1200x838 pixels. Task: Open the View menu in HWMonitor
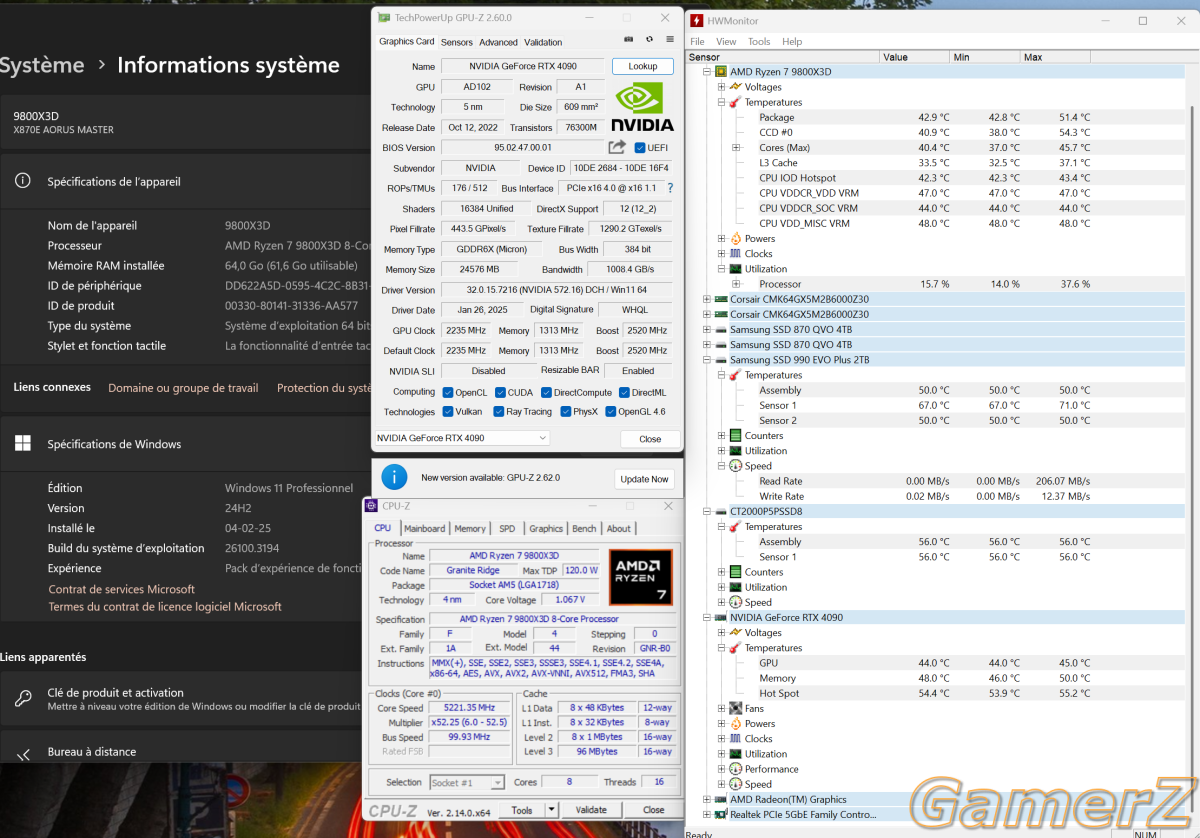tap(726, 41)
